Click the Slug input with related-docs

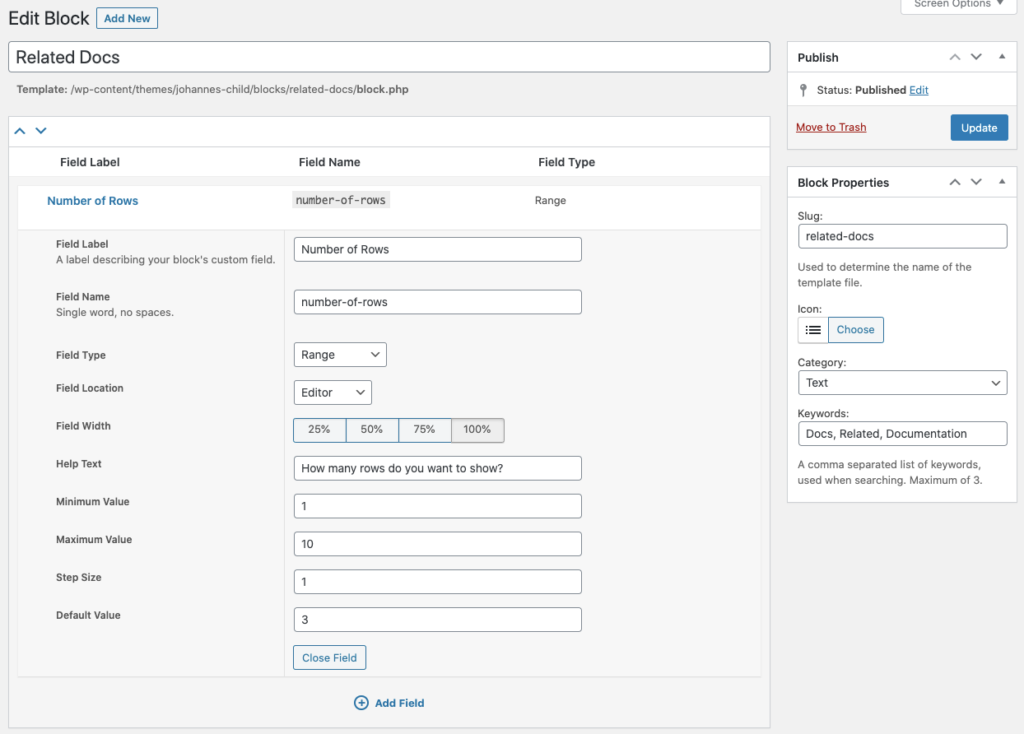903,236
